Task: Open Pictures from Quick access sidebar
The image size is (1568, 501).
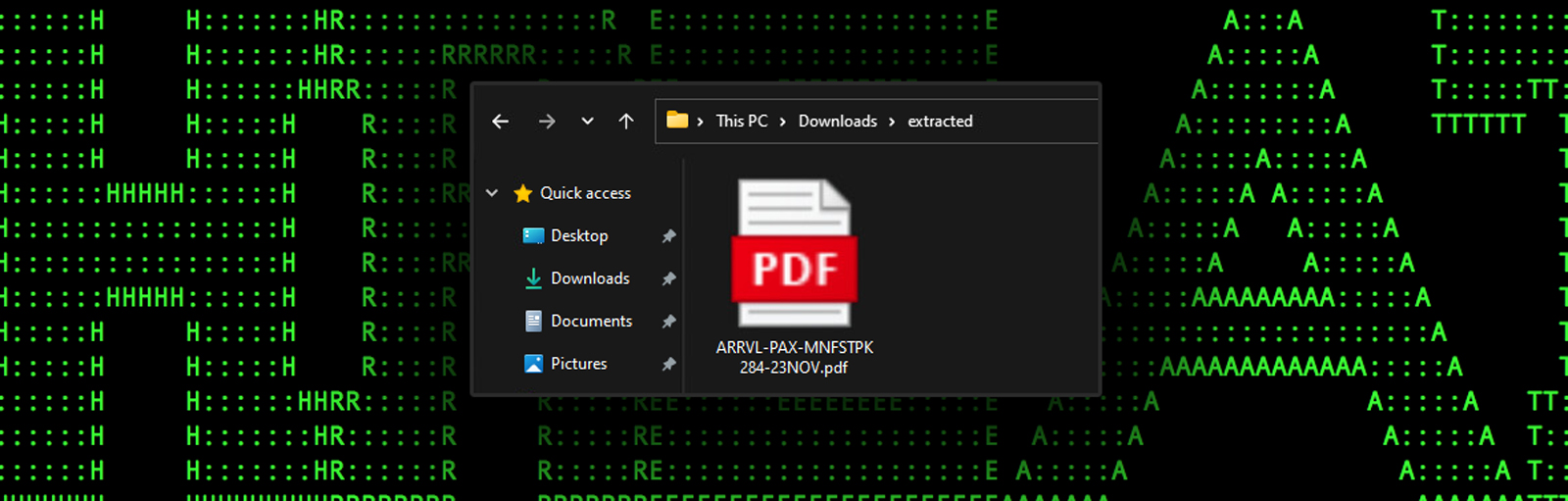Action: [578, 364]
